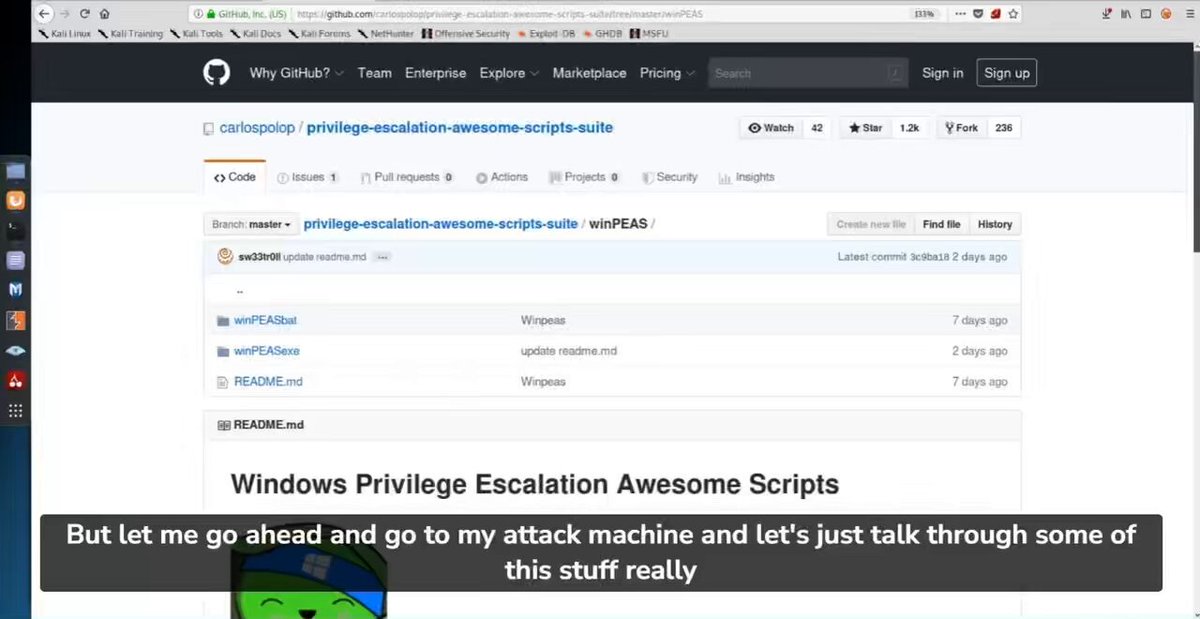The height and width of the screenshot is (619, 1200).
Task: Click the terminal icon in the Kali dock
Action: [x=15, y=229]
